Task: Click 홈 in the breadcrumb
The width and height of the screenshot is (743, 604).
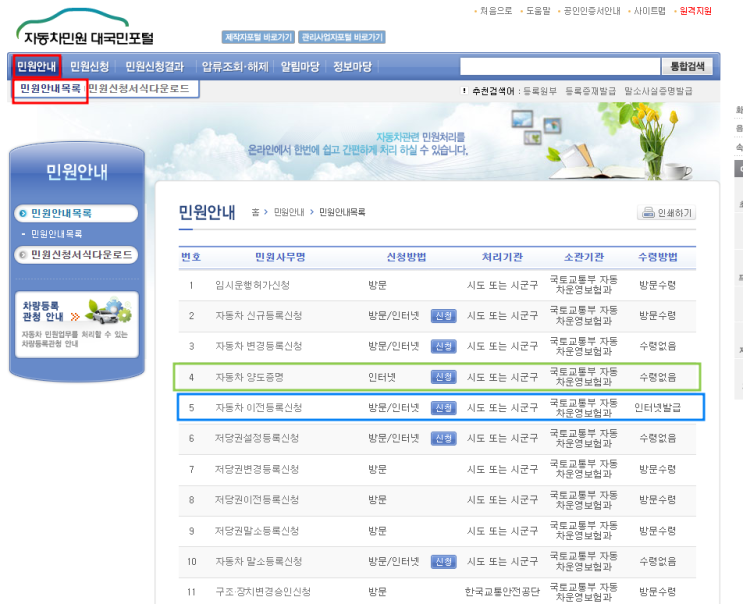Action: pos(255,212)
